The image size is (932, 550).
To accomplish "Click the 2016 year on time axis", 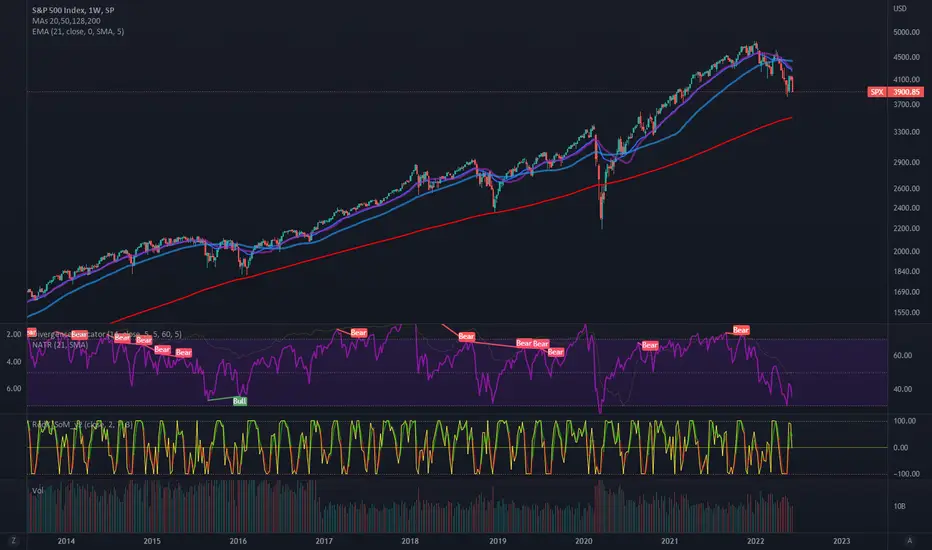I will pyautogui.click(x=238, y=540).
